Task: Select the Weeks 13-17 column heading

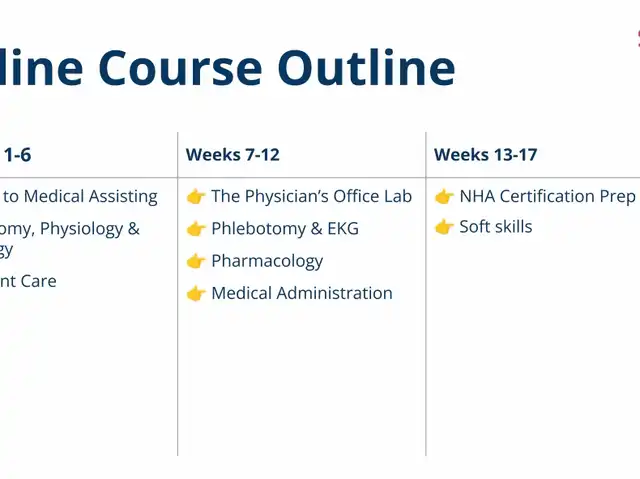Action: [485, 155]
